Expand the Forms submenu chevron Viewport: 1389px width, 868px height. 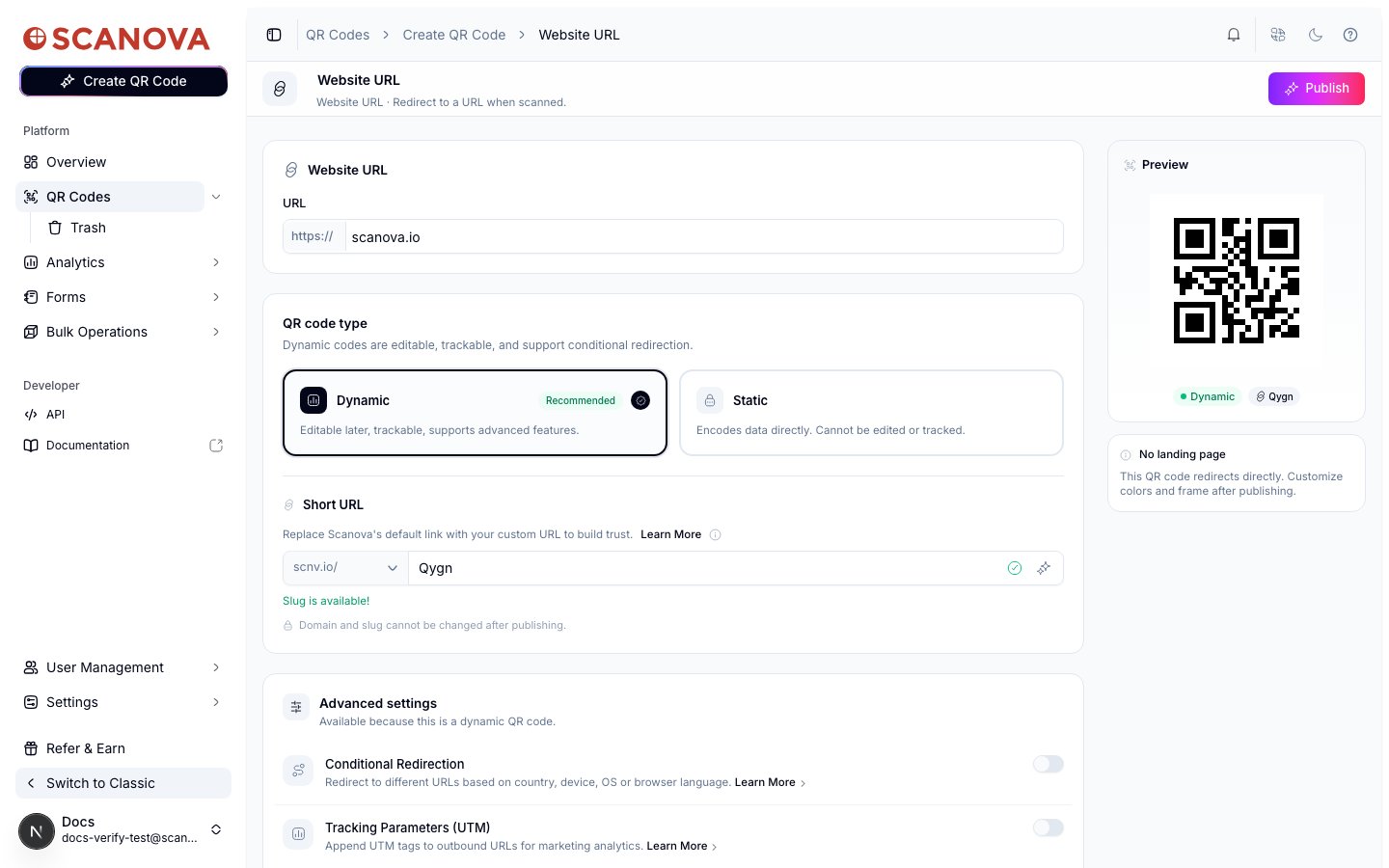(216, 297)
